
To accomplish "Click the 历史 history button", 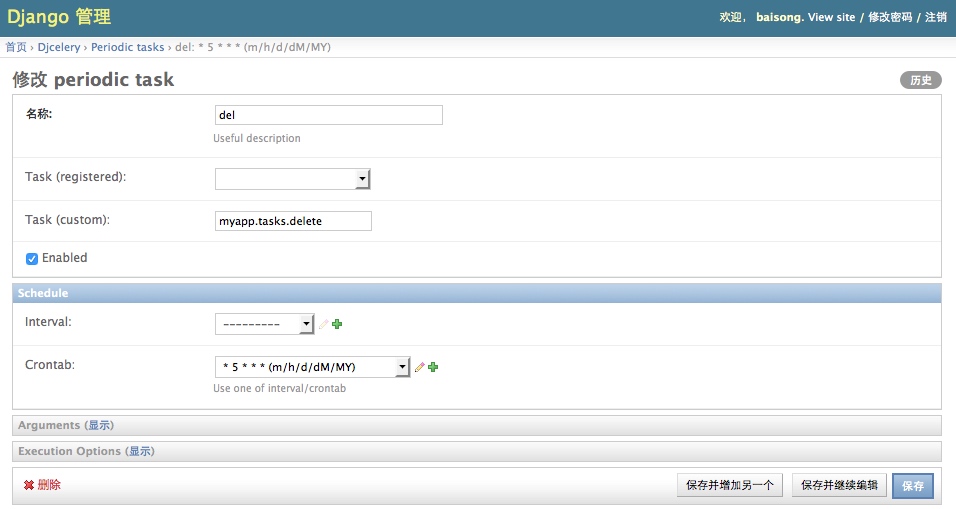I will (x=920, y=80).
